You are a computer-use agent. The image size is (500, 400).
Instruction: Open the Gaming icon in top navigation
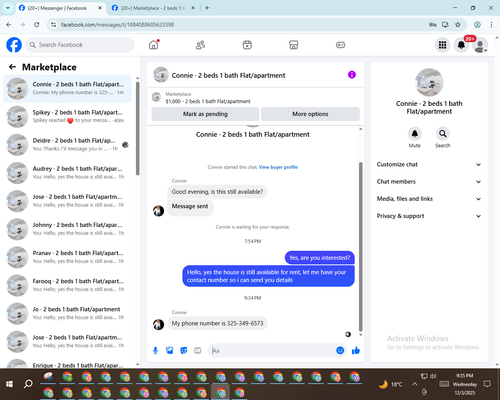(340, 45)
